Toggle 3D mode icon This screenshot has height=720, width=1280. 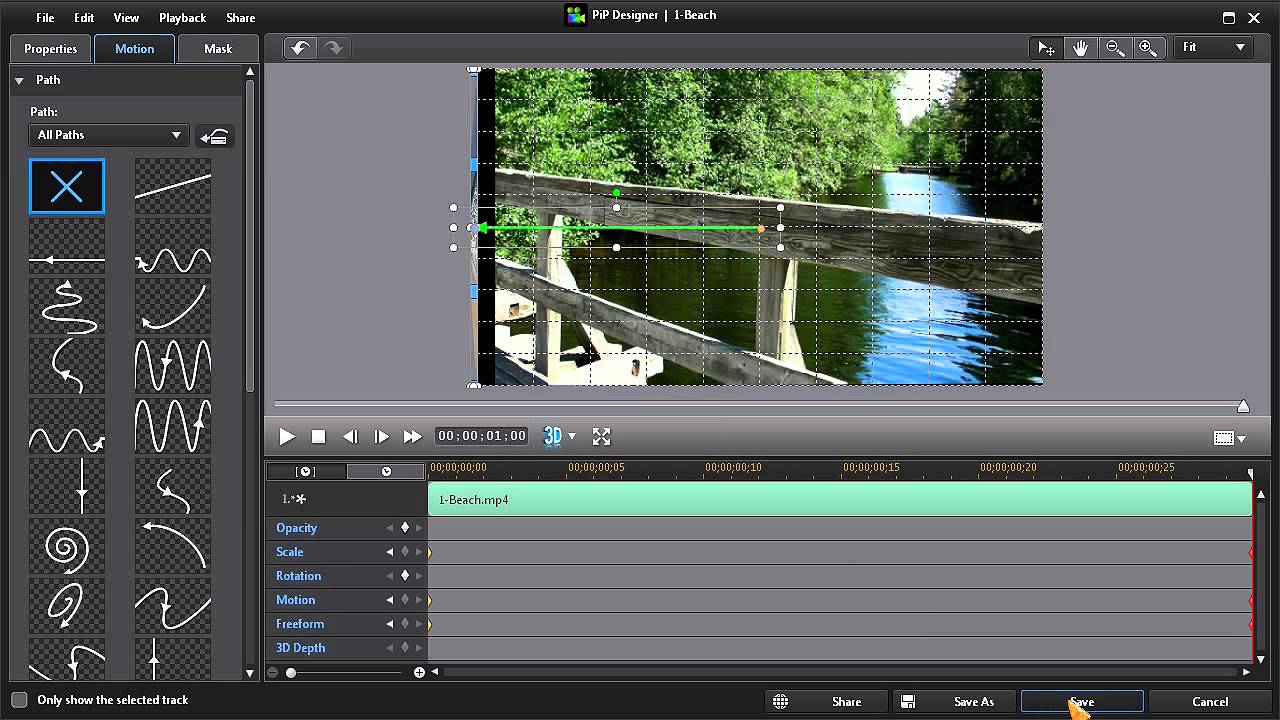(552, 436)
